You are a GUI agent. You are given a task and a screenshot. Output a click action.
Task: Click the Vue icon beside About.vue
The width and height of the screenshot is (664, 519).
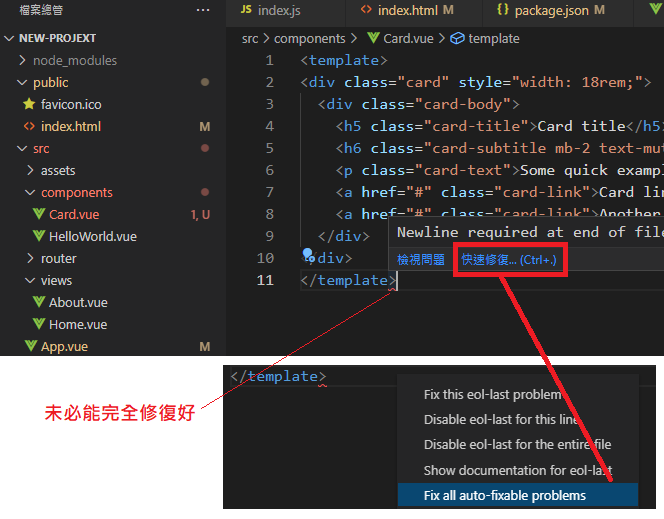pyautogui.click(x=39, y=302)
